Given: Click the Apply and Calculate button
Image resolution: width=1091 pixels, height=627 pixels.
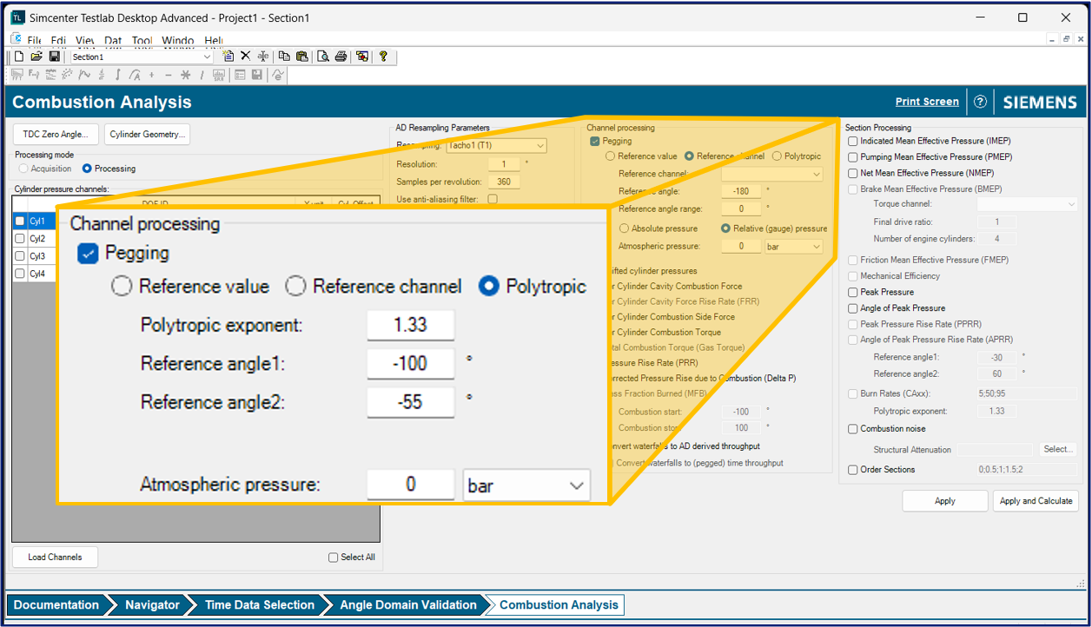Looking at the screenshot, I should click(1036, 501).
